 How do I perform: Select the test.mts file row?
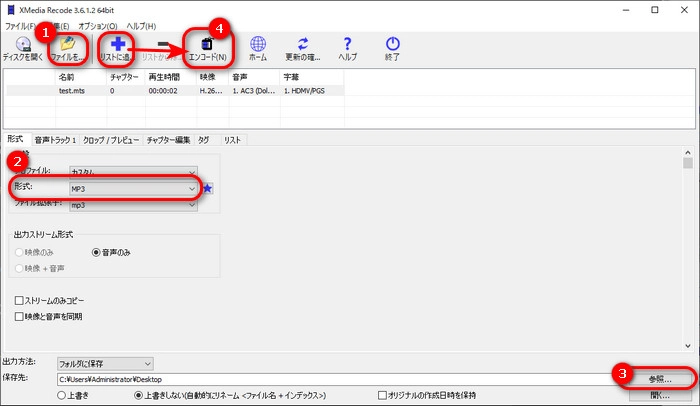[x=175, y=91]
